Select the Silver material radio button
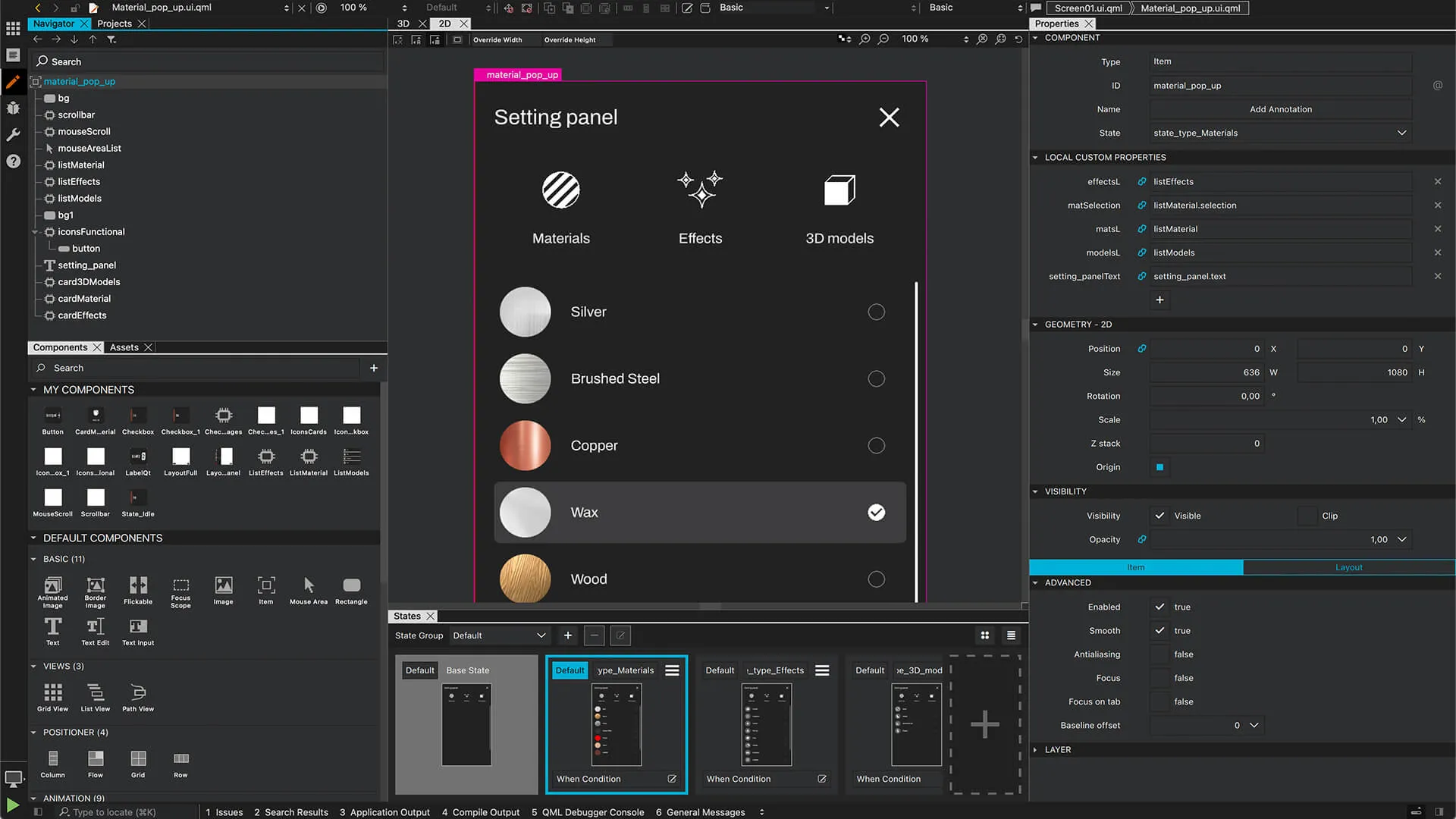 876,312
